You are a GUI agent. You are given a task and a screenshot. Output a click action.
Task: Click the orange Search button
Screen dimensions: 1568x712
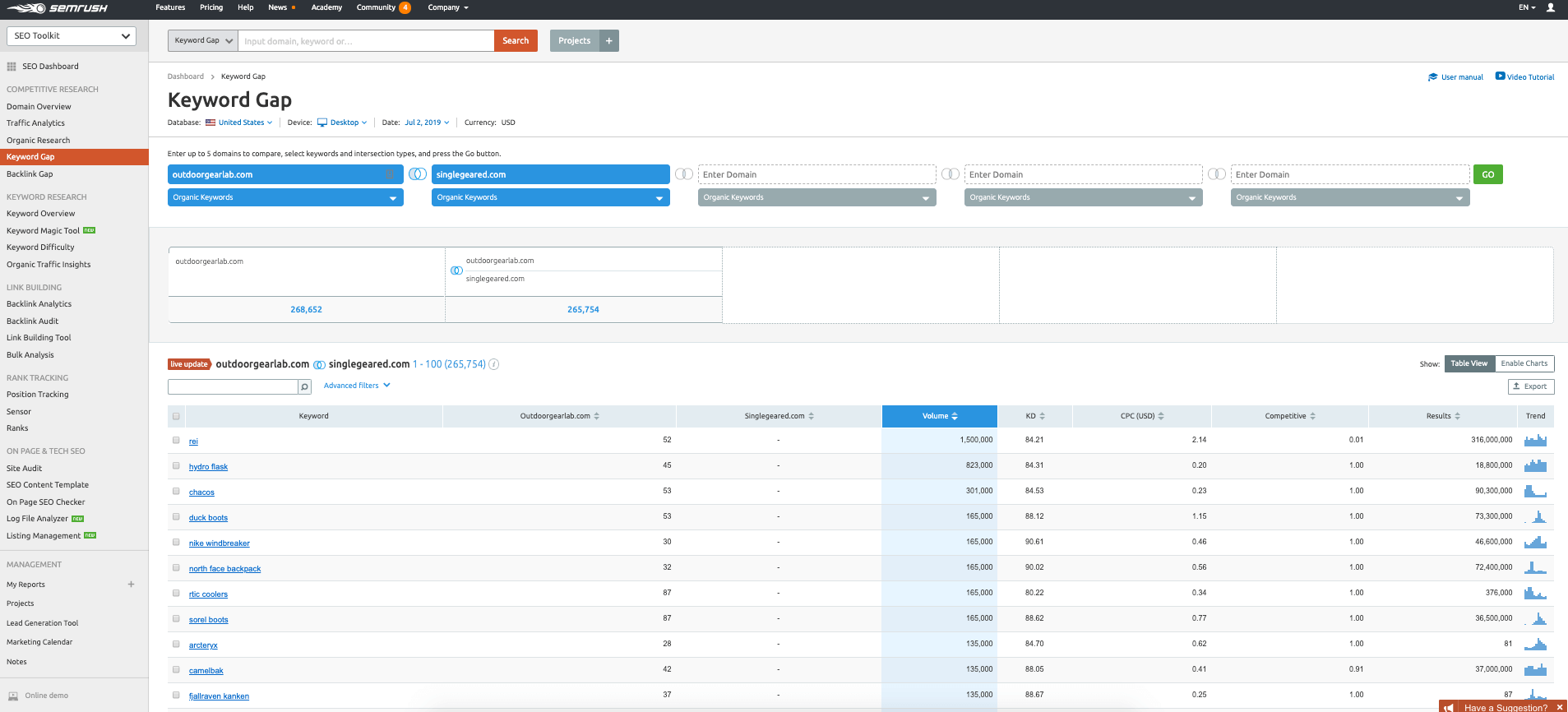[516, 40]
